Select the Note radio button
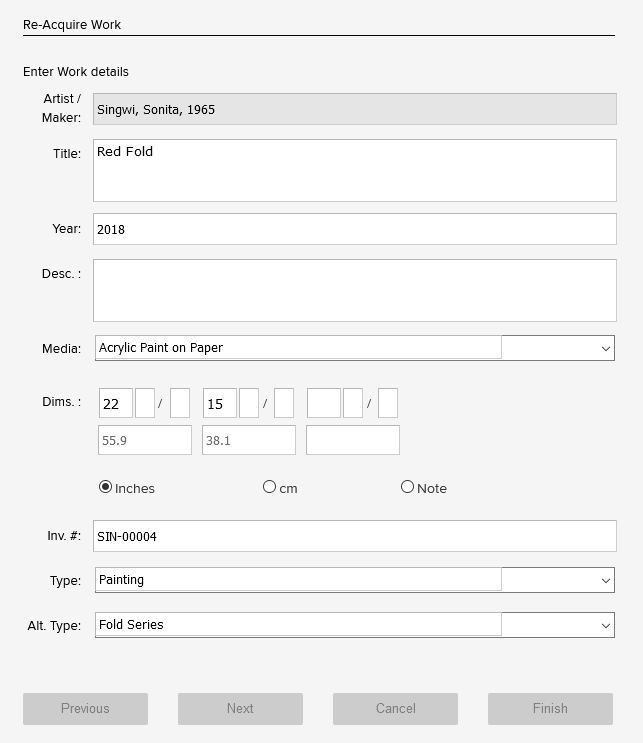Screen dimensions: 643x743 pos(407,487)
